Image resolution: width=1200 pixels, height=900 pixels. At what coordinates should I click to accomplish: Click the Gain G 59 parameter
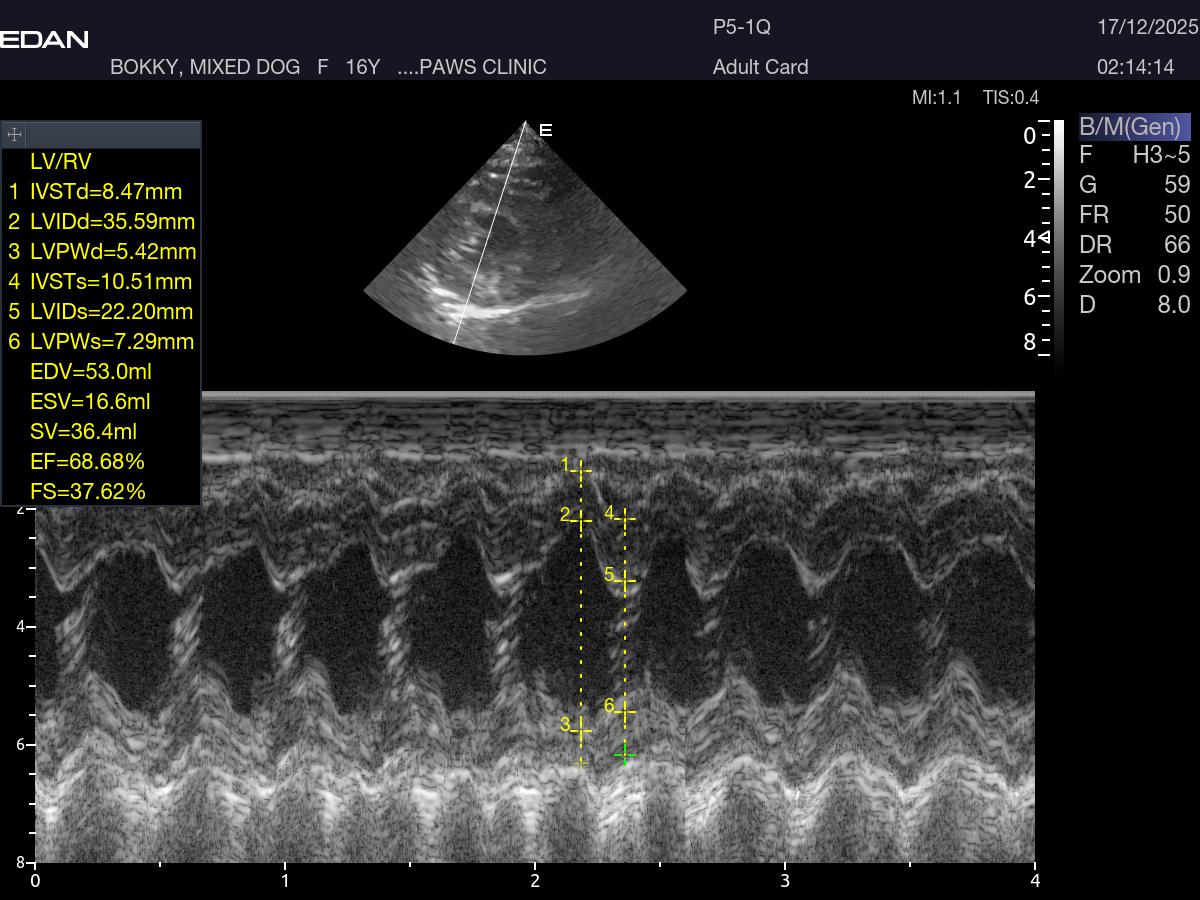pos(1134,185)
